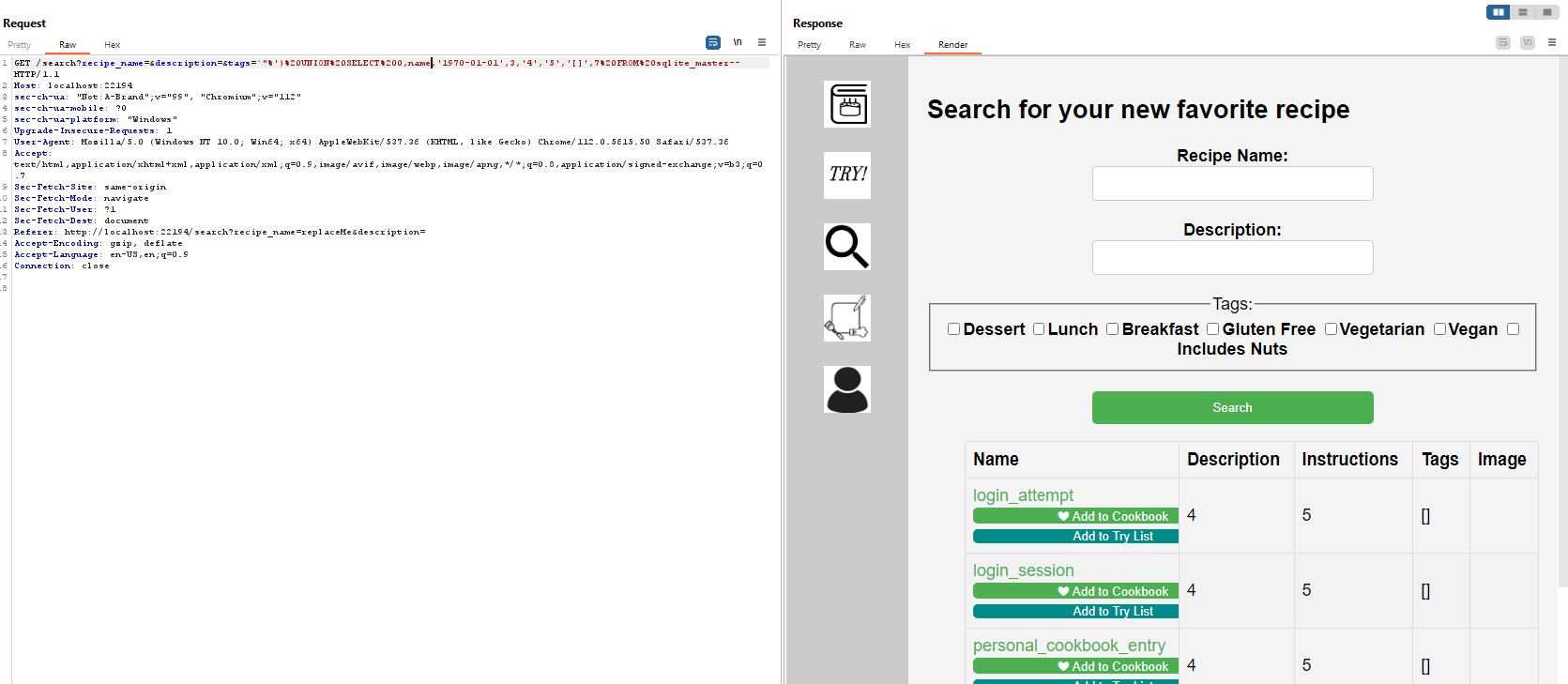Switch Response view to Raw tab
Image resolution: width=1568 pixels, height=684 pixels.
coord(858,45)
